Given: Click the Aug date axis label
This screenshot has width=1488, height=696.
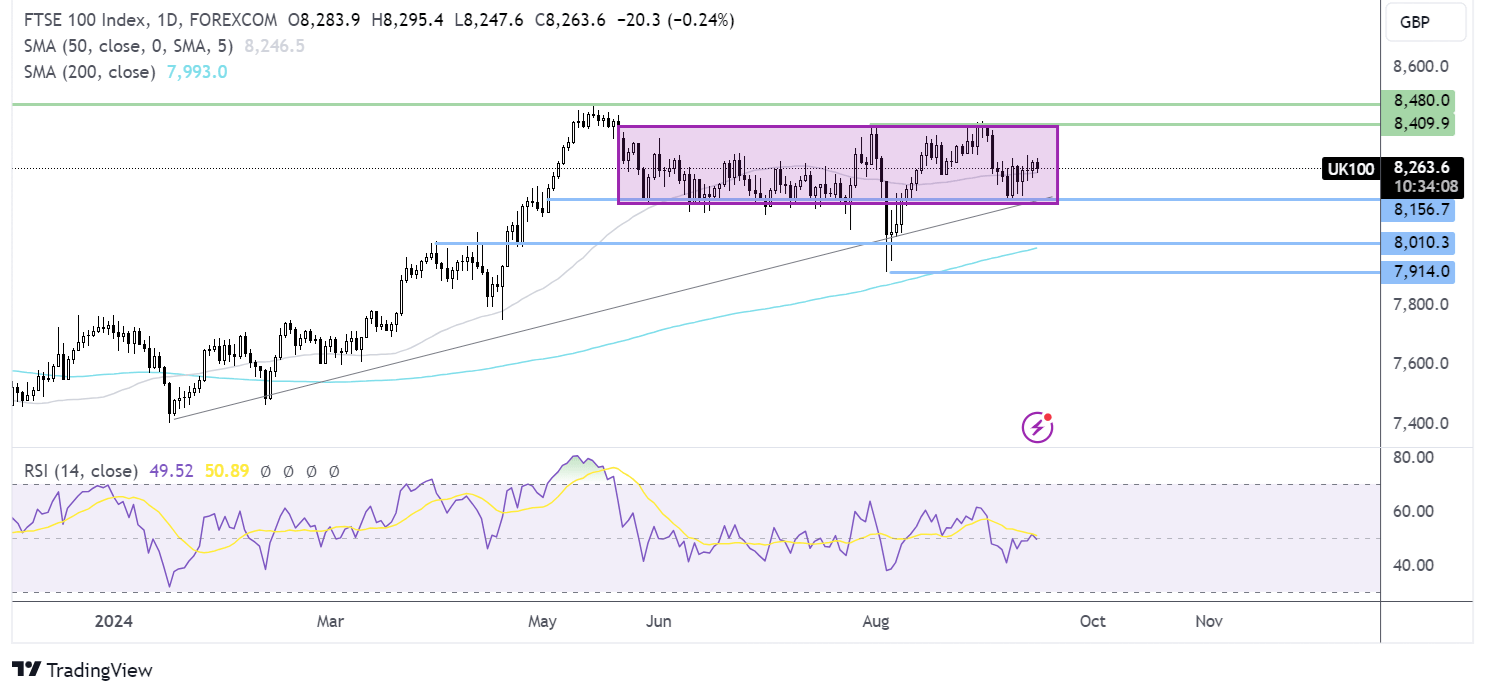Looking at the screenshot, I should 875,621.
